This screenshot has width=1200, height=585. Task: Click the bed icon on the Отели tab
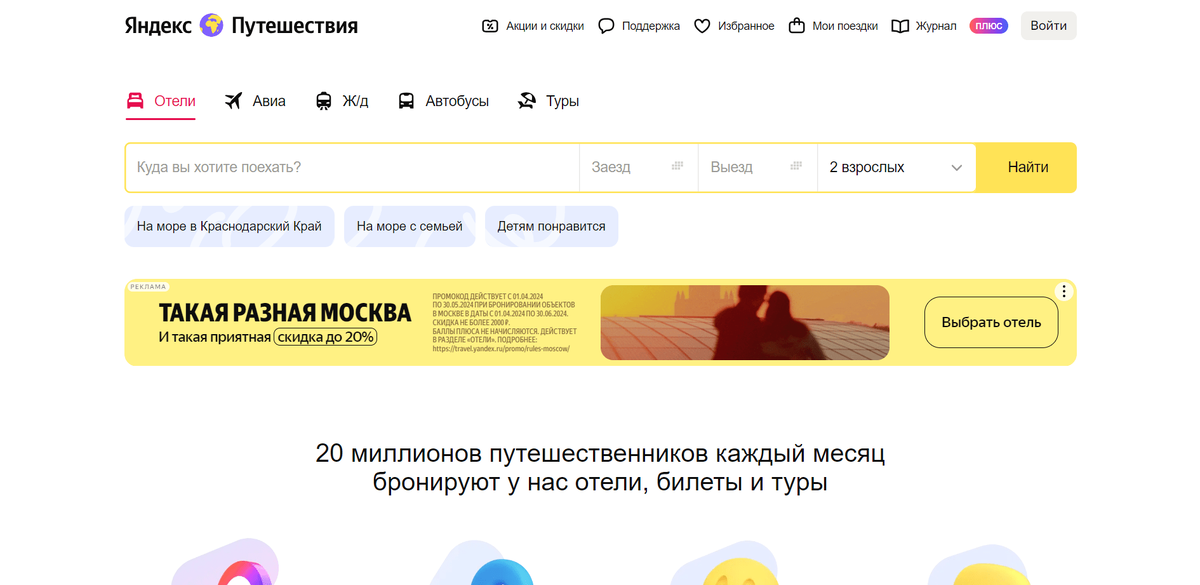pos(135,101)
